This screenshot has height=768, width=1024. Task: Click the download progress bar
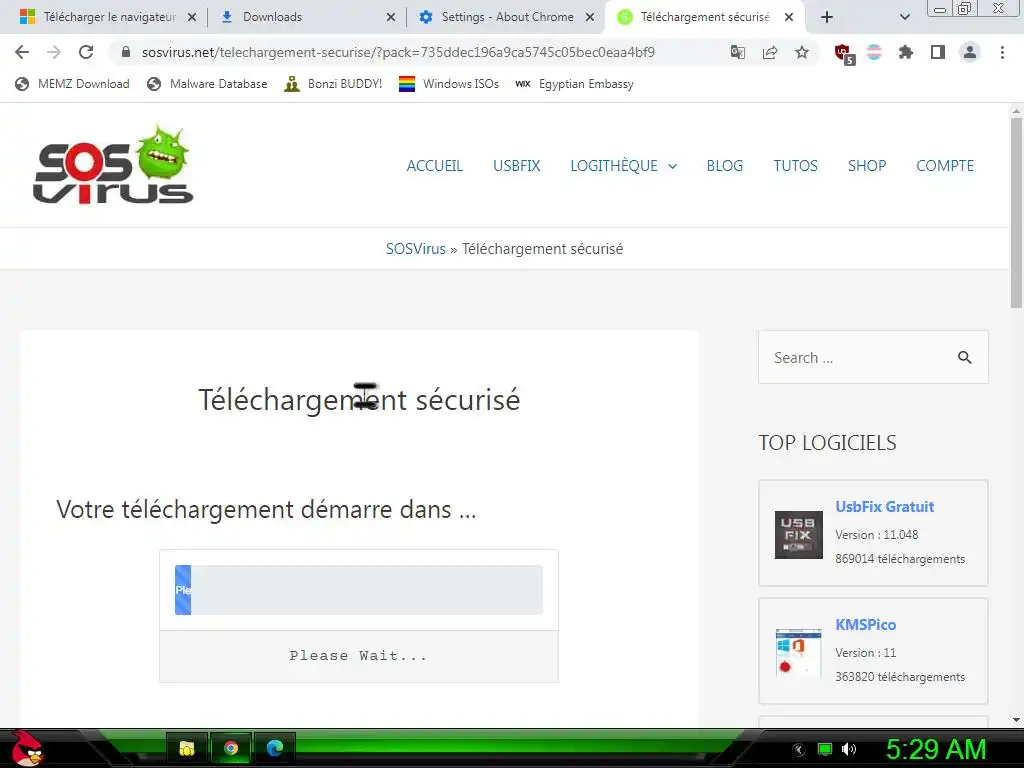click(359, 590)
